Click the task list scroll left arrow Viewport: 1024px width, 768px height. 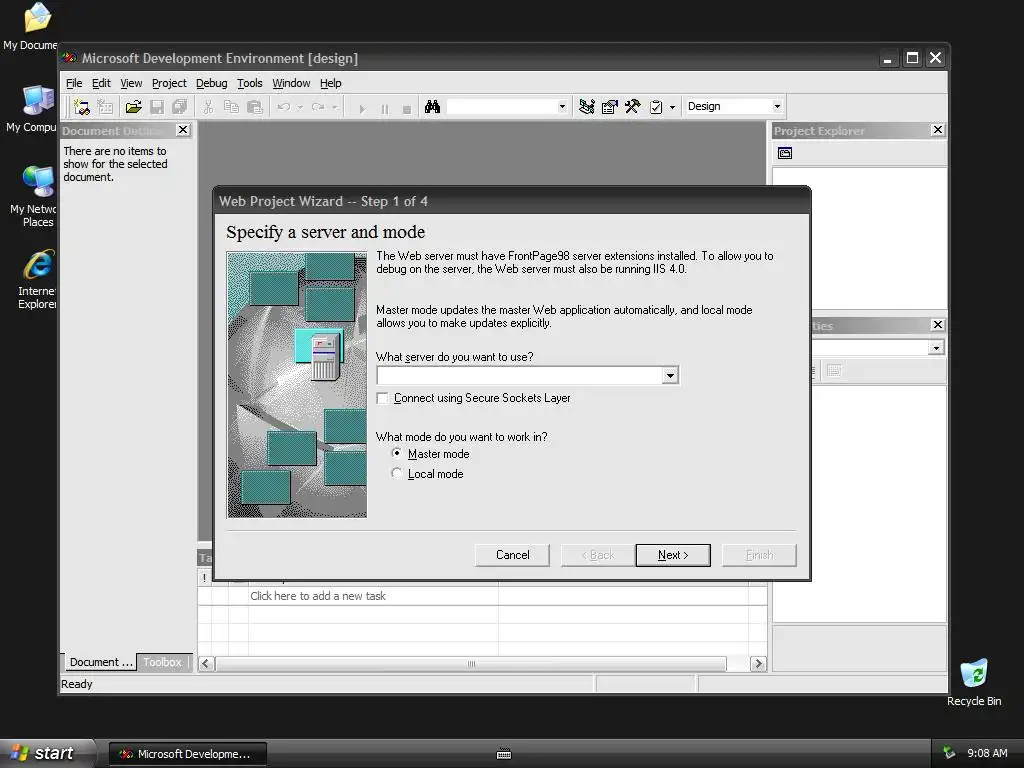pyautogui.click(x=206, y=664)
